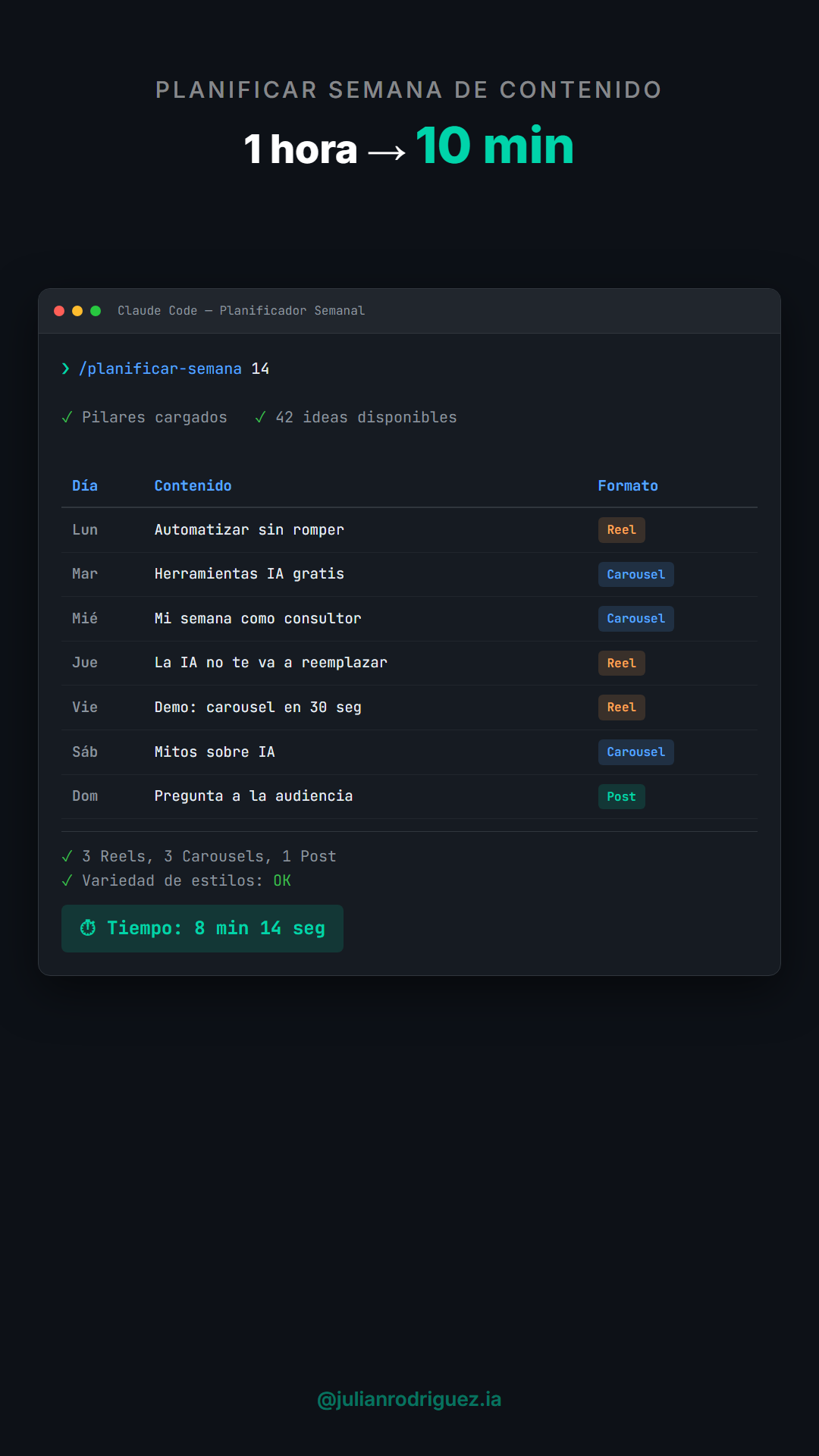The image size is (819, 1456).
Task: Click the stopwatch icon beside Tiempo
Action: 88,927
